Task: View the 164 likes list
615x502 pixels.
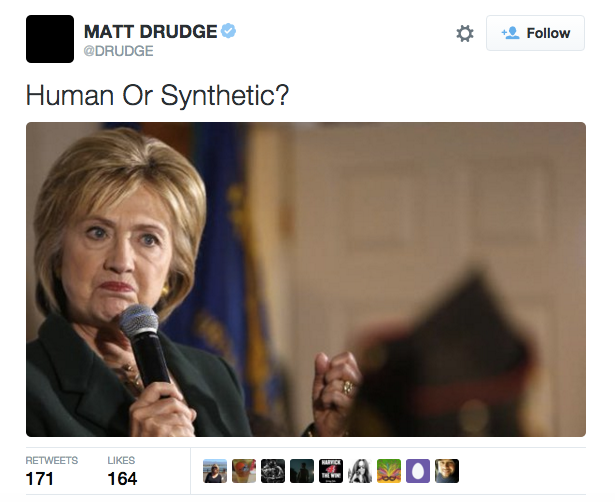Action: click(x=122, y=471)
